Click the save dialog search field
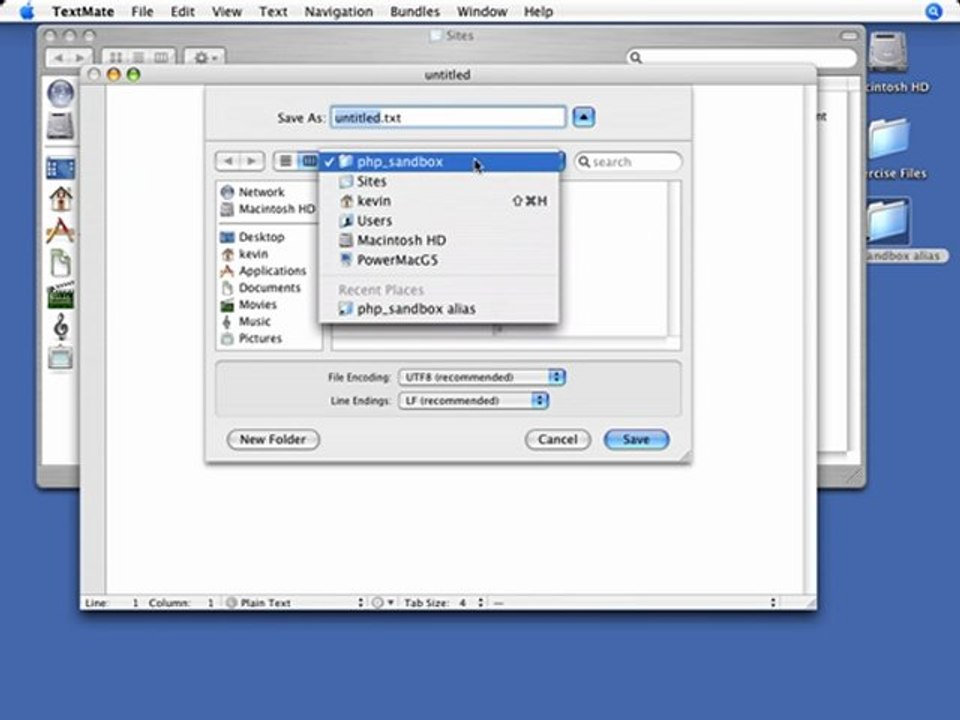The height and width of the screenshot is (720, 960). (x=628, y=162)
